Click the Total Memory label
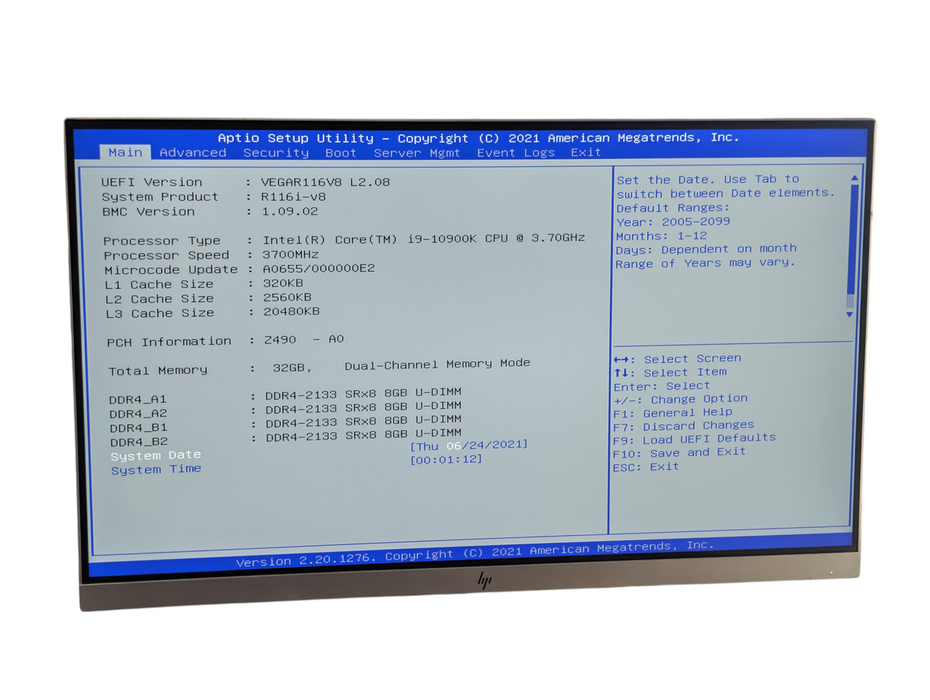Viewport: 930px width, 700px height. (158, 371)
